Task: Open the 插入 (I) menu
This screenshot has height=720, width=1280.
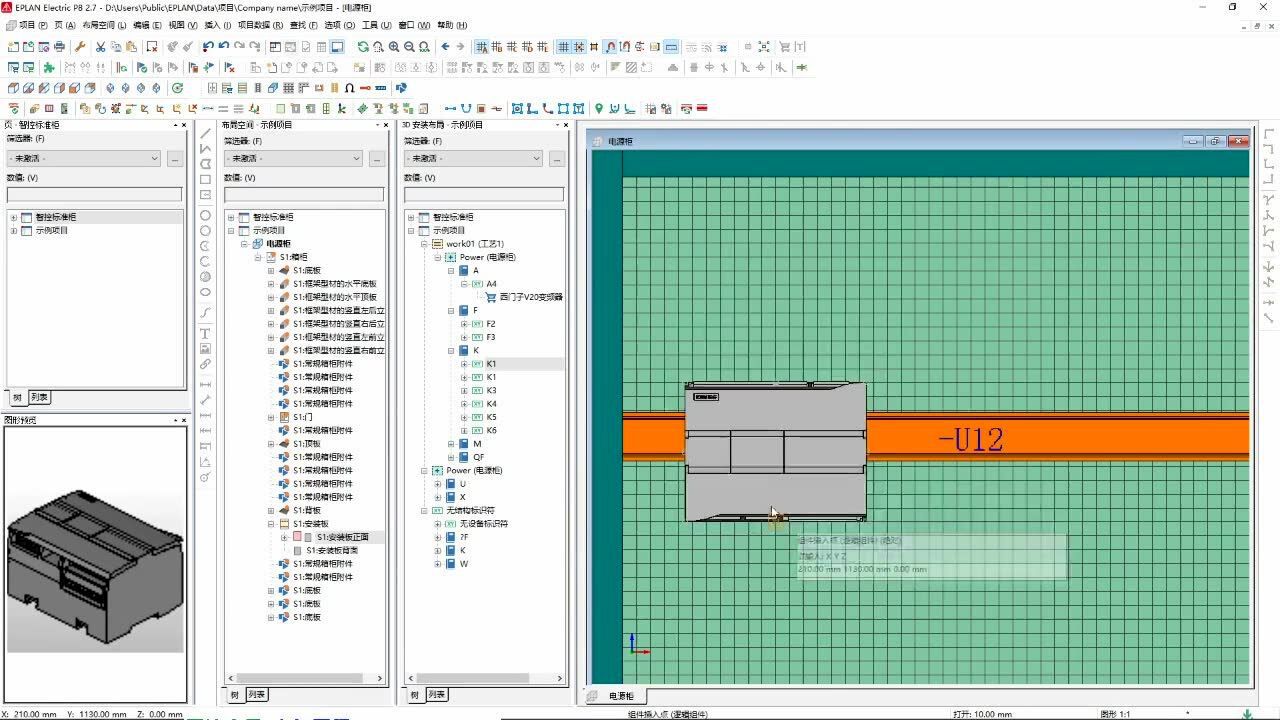Action: coord(217,25)
